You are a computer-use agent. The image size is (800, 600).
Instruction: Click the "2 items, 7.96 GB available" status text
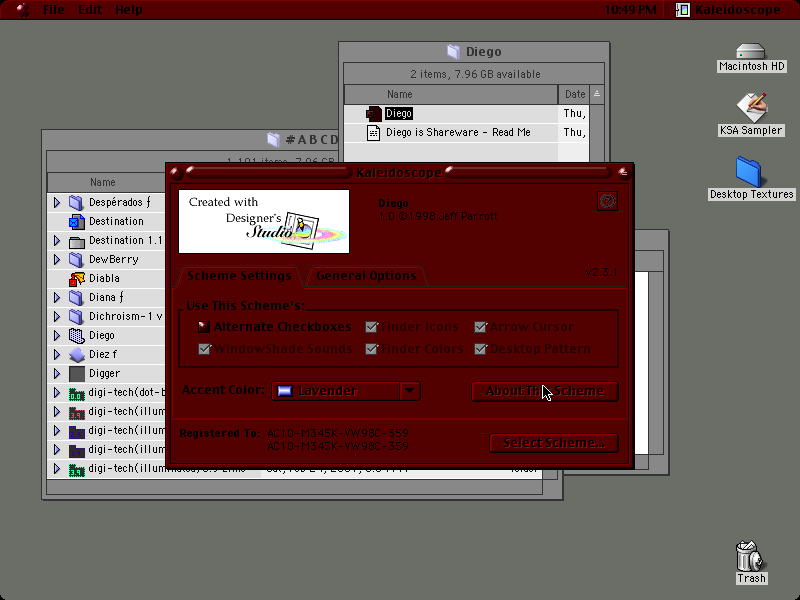(x=475, y=74)
